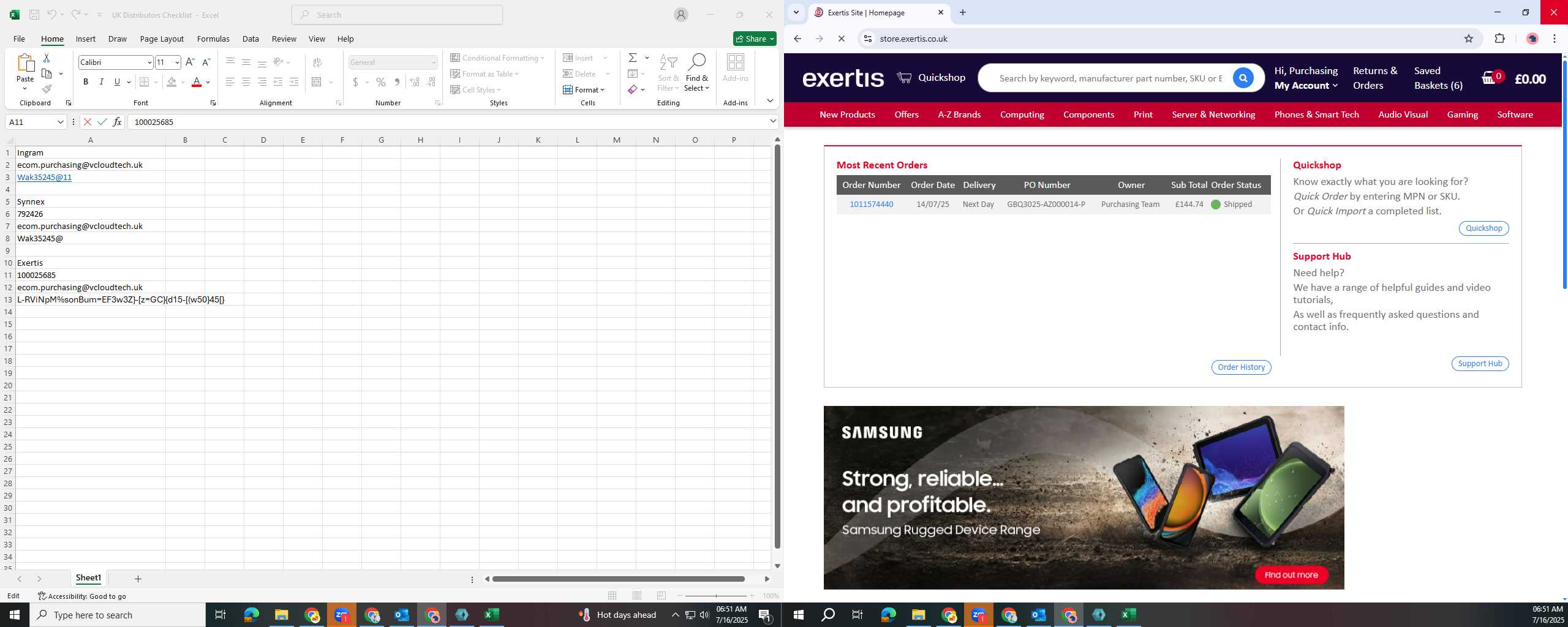Click the formula bar Cancel X icon
This screenshot has width=1568, height=627.
pos(88,122)
